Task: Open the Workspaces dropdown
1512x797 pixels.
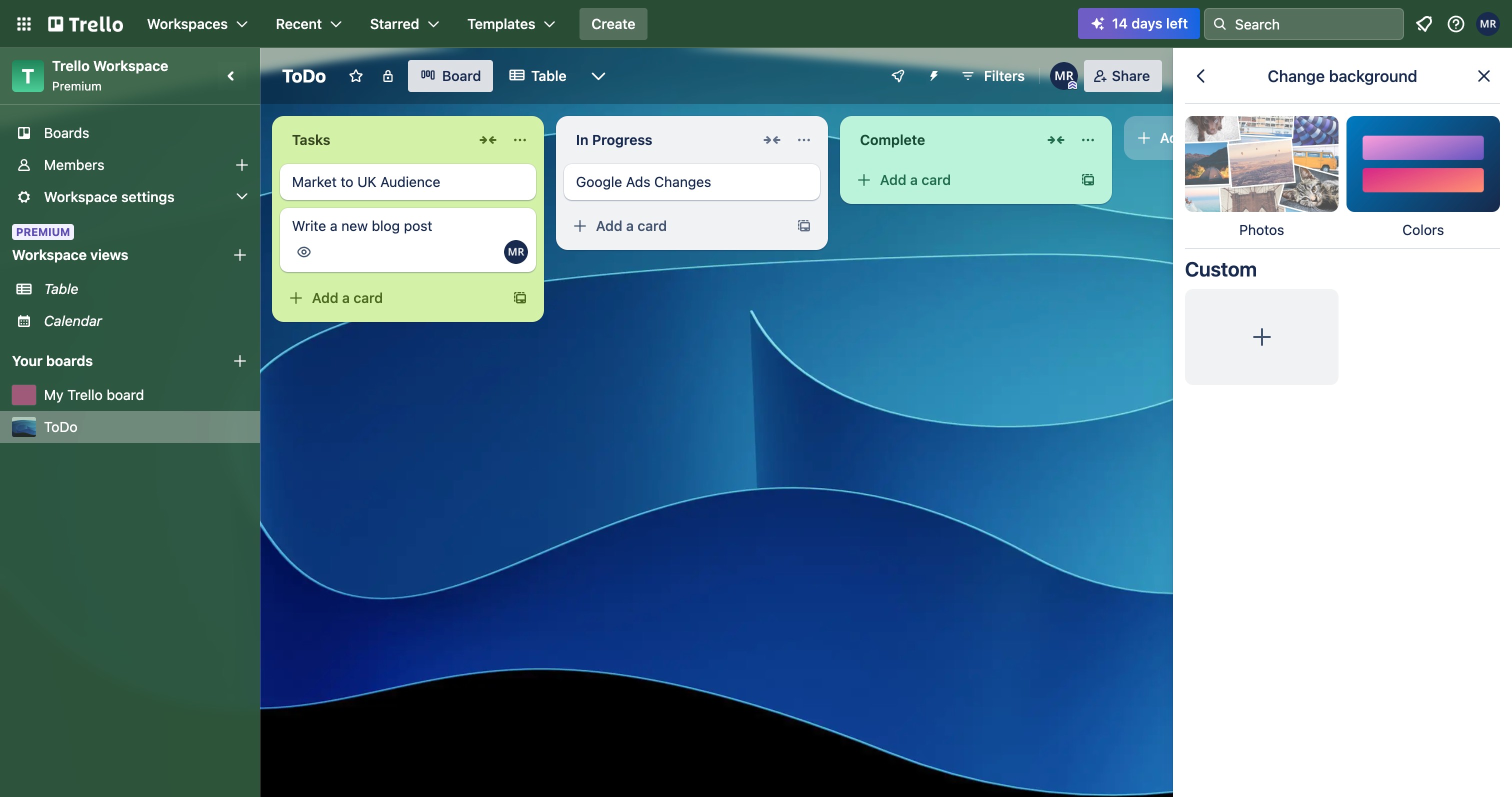Action: click(197, 24)
